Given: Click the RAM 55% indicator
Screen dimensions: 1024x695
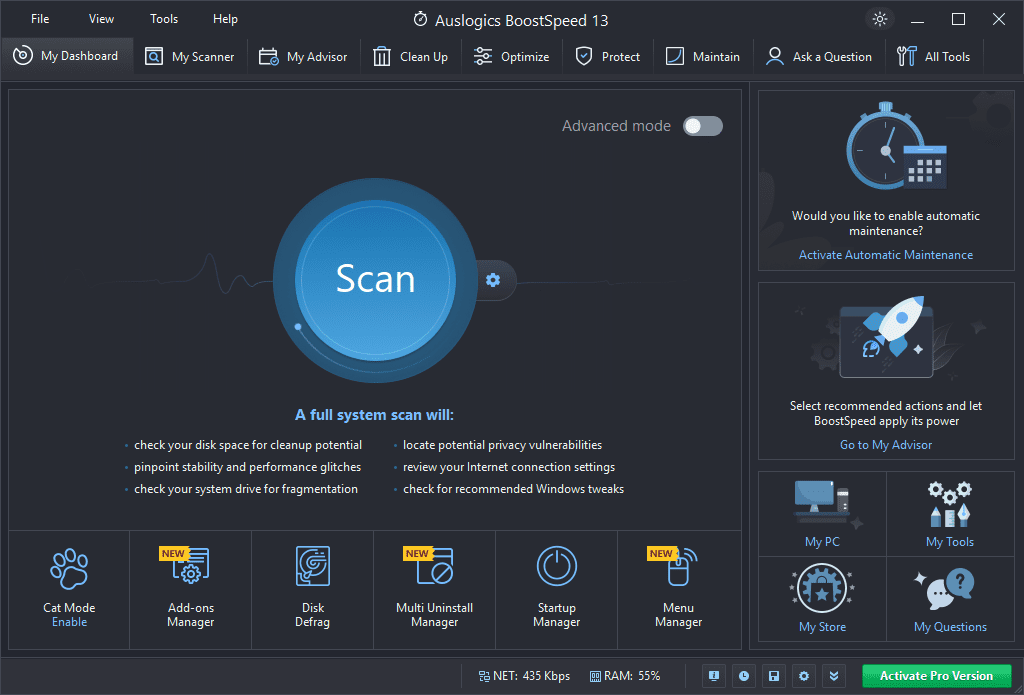Looking at the screenshot, I should tap(625, 676).
